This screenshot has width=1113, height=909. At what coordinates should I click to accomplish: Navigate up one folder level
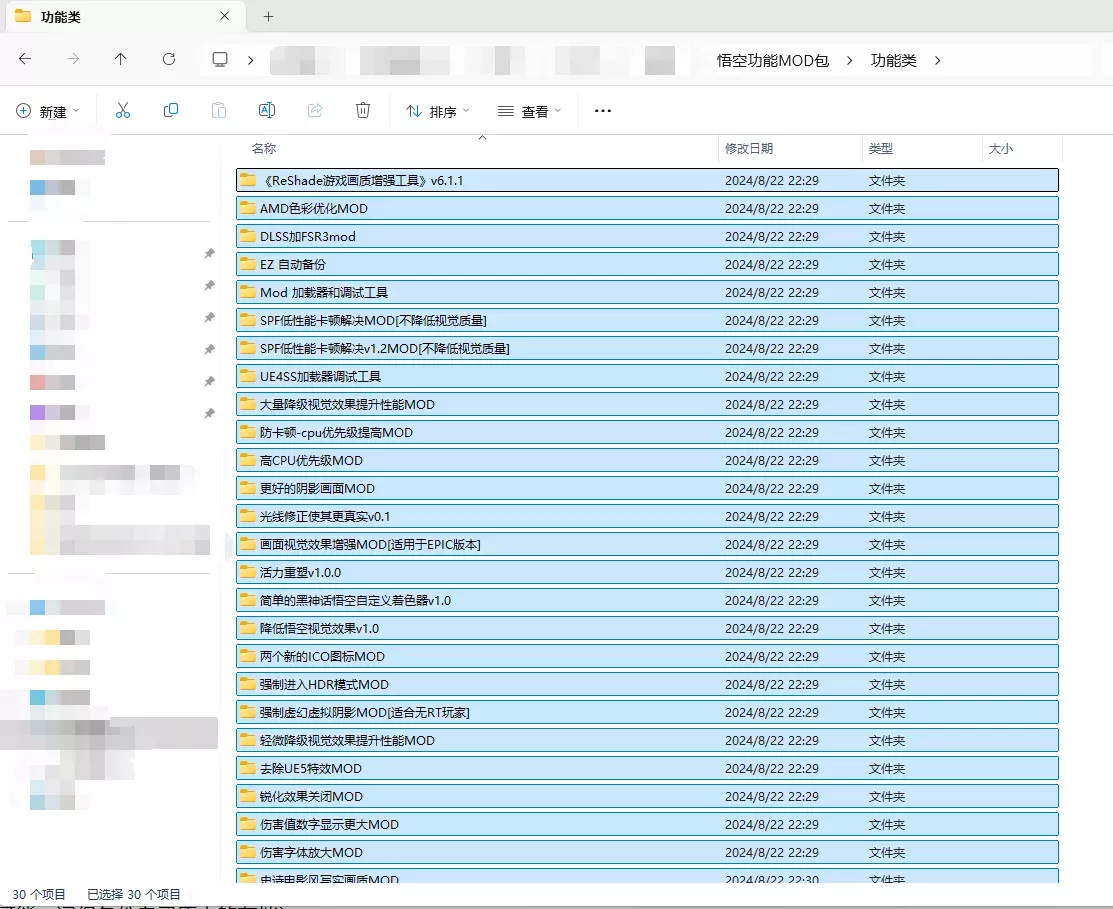coord(120,59)
